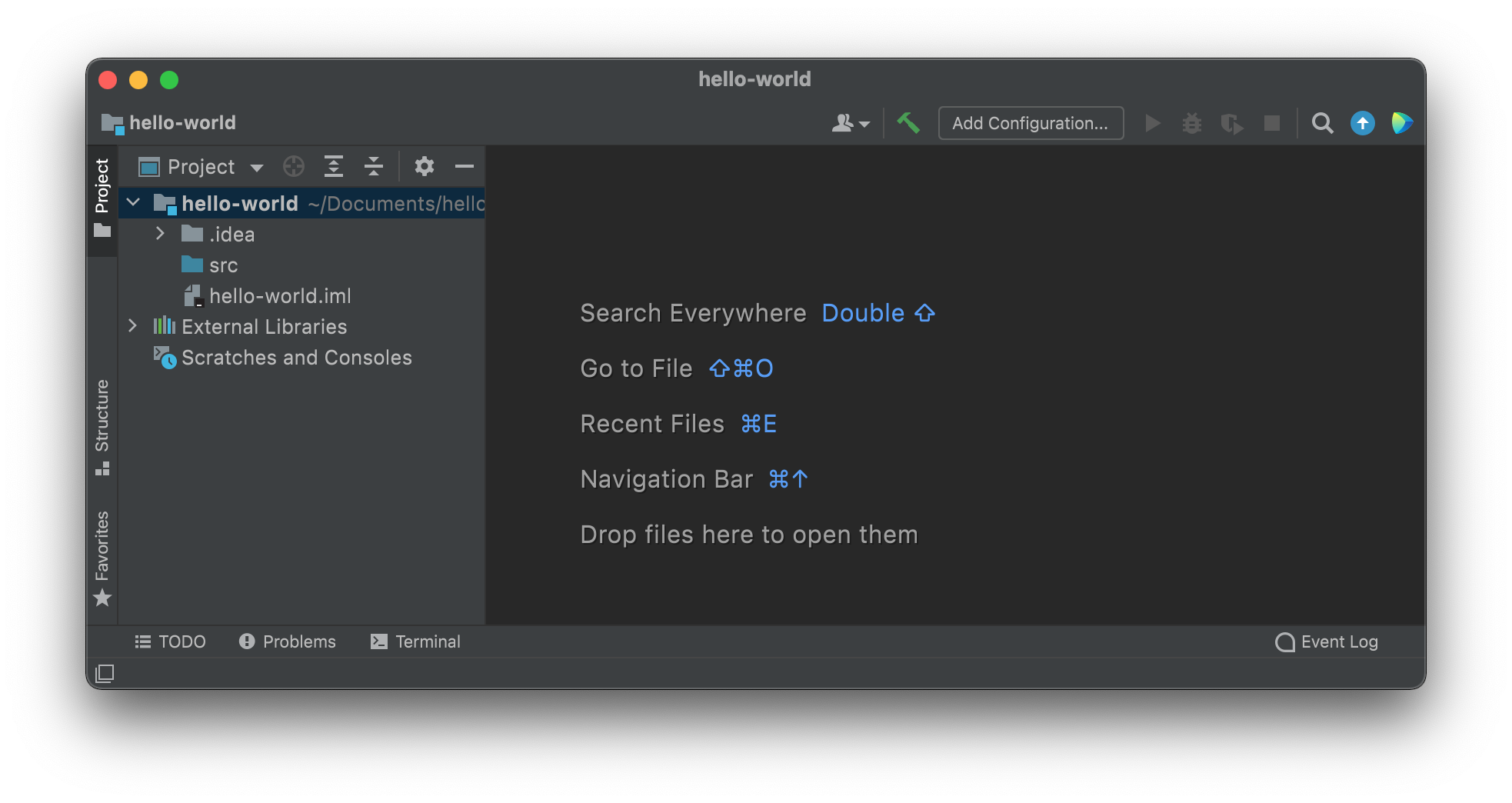Image resolution: width=1512 pixels, height=803 pixels.
Task: Open Search Everywhere magnifier icon
Action: (x=1322, y=123)
